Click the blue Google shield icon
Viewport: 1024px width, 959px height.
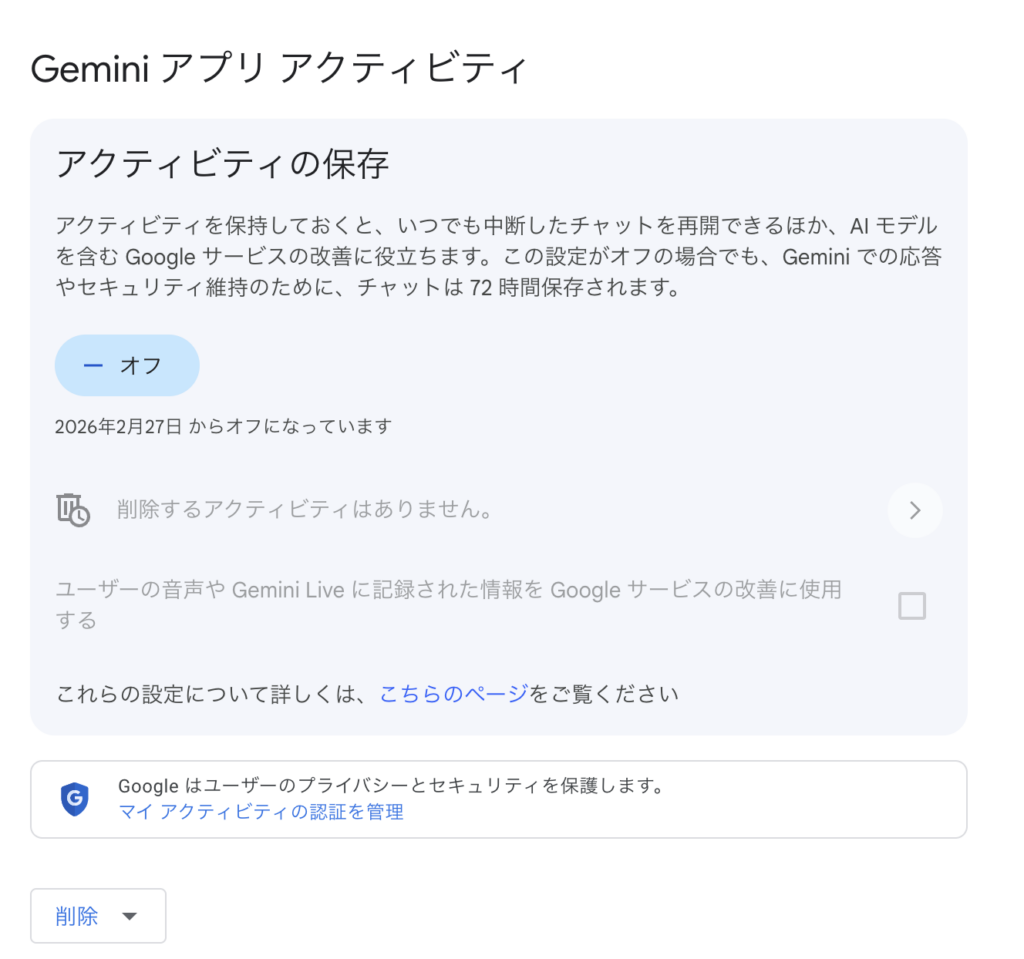(75, 798)
